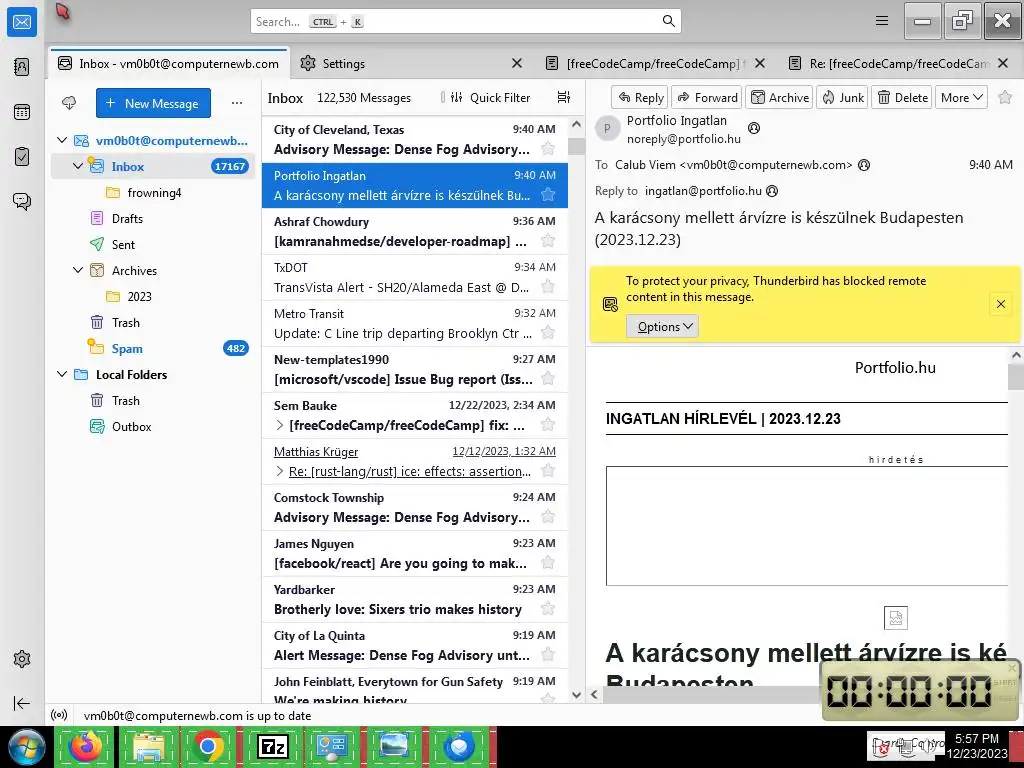The width and height of the screenshot is (1024, 768).
Task: Archive the open message
Action: pos(779,97)
